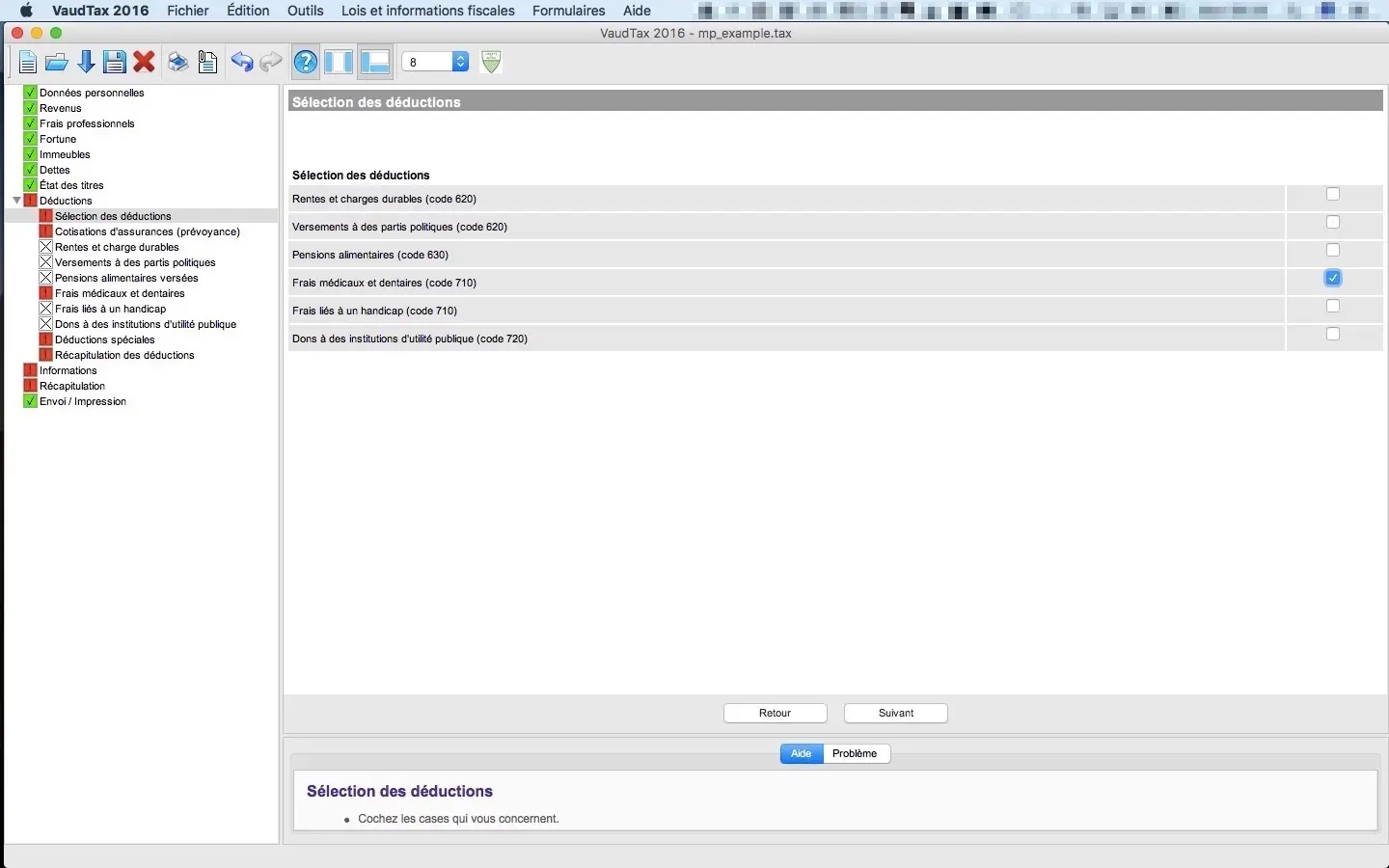Collapse the Déductions tree node
This screenshot has height=868, width=1389.
coord(16,201)
